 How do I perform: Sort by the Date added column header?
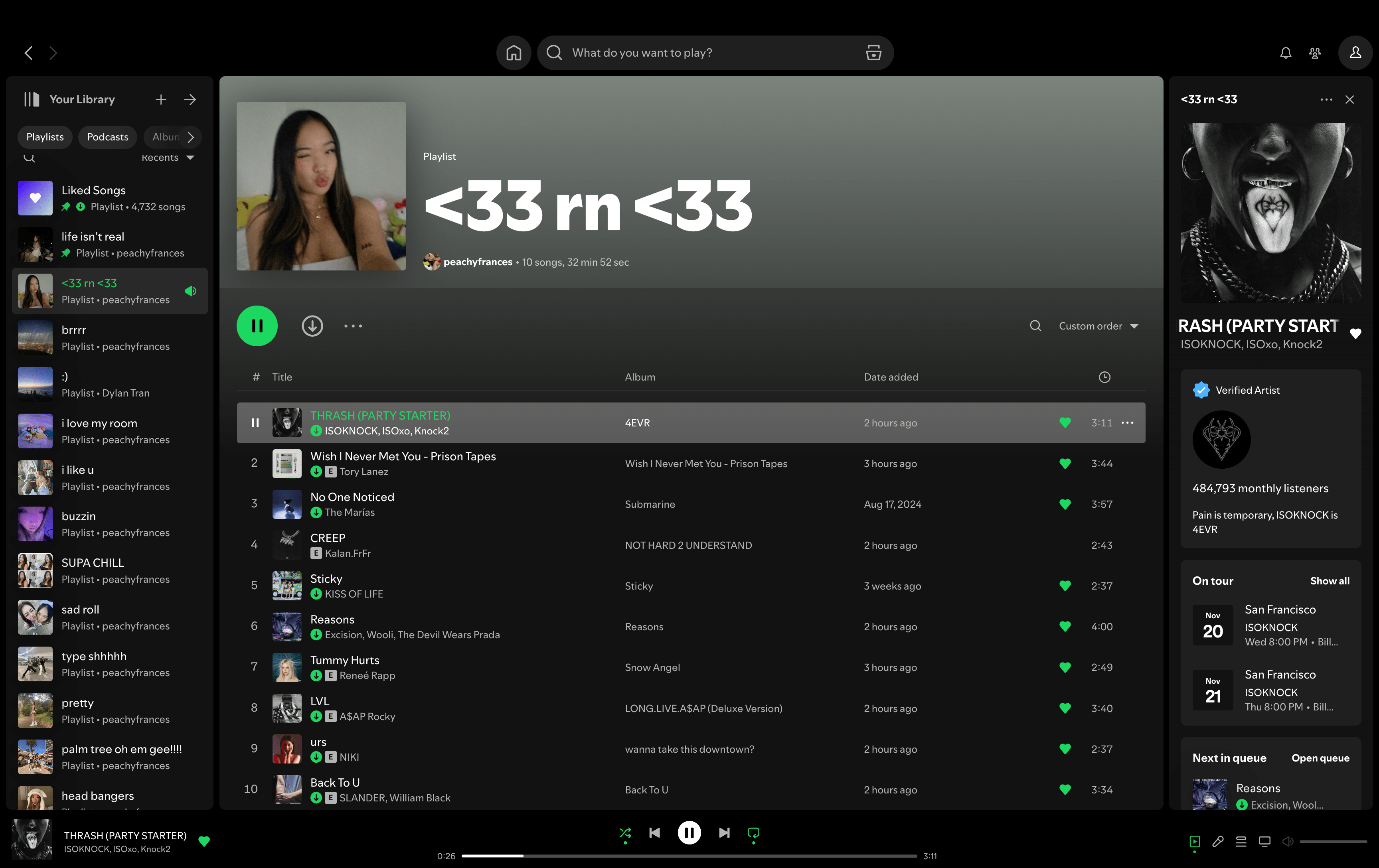891,377
